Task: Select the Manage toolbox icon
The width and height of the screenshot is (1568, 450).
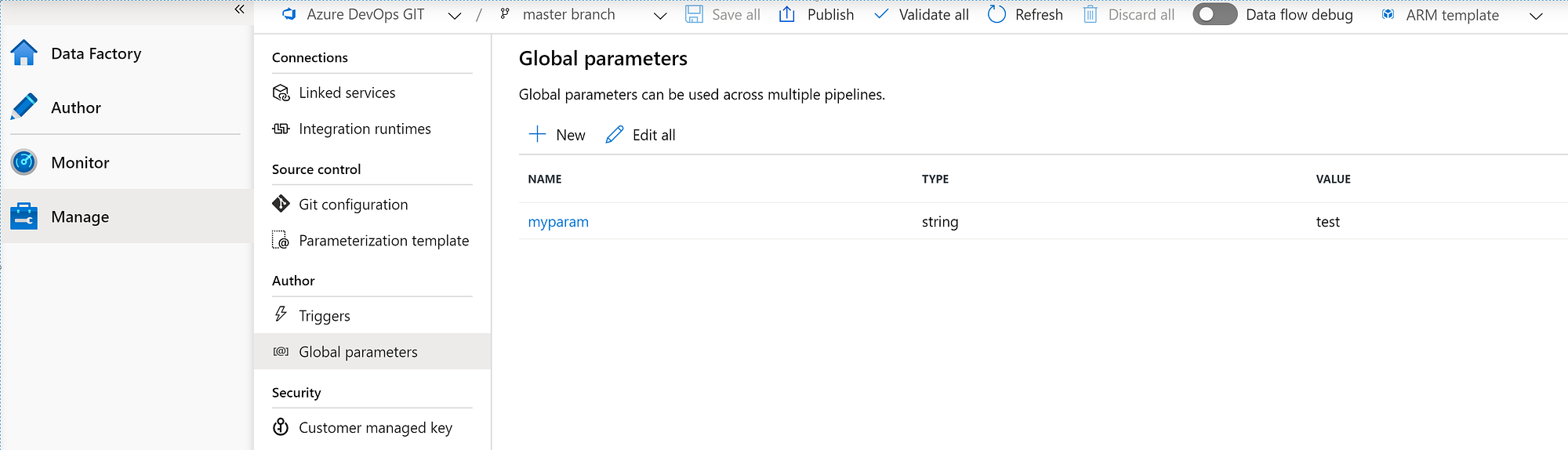Action: pos(24,216)
